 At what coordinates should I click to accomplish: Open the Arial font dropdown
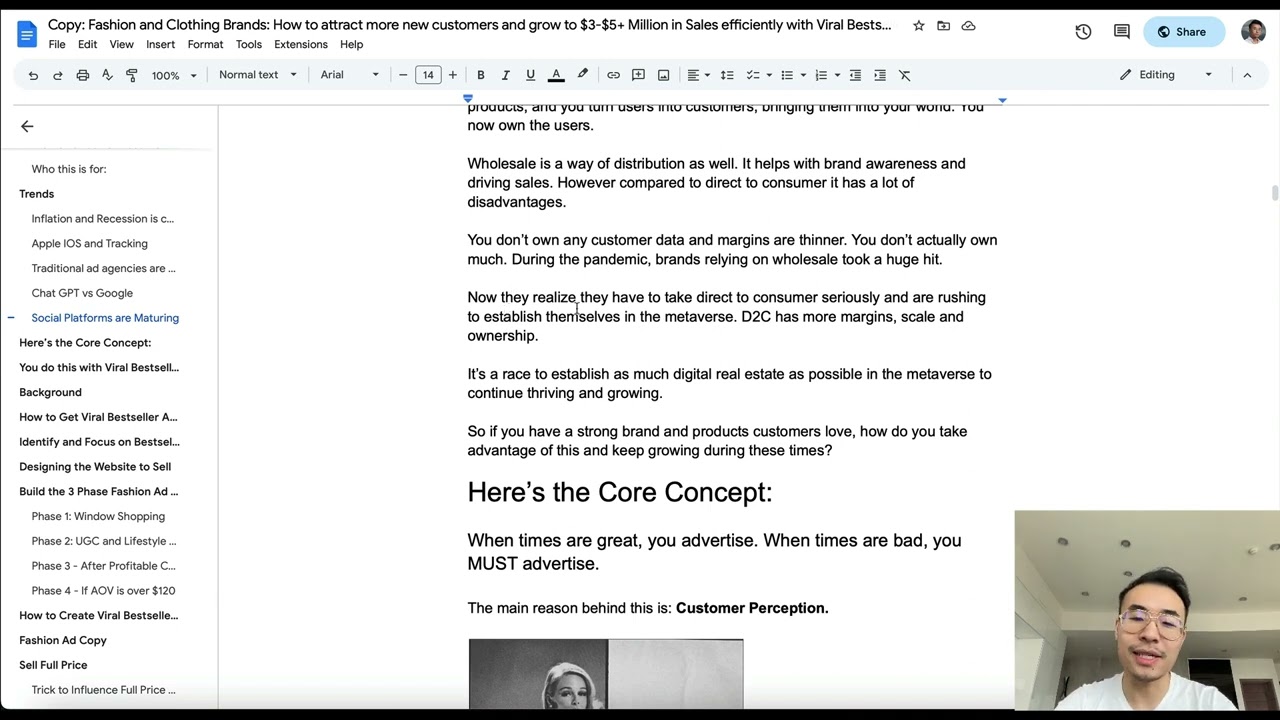tap(349, 75)
